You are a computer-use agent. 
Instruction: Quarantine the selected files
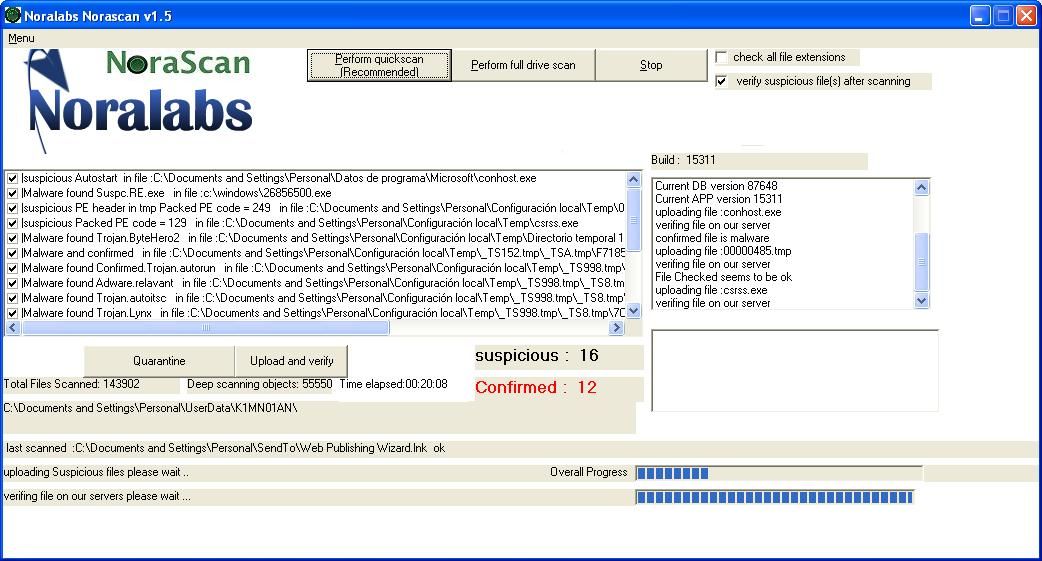[159, 361]
